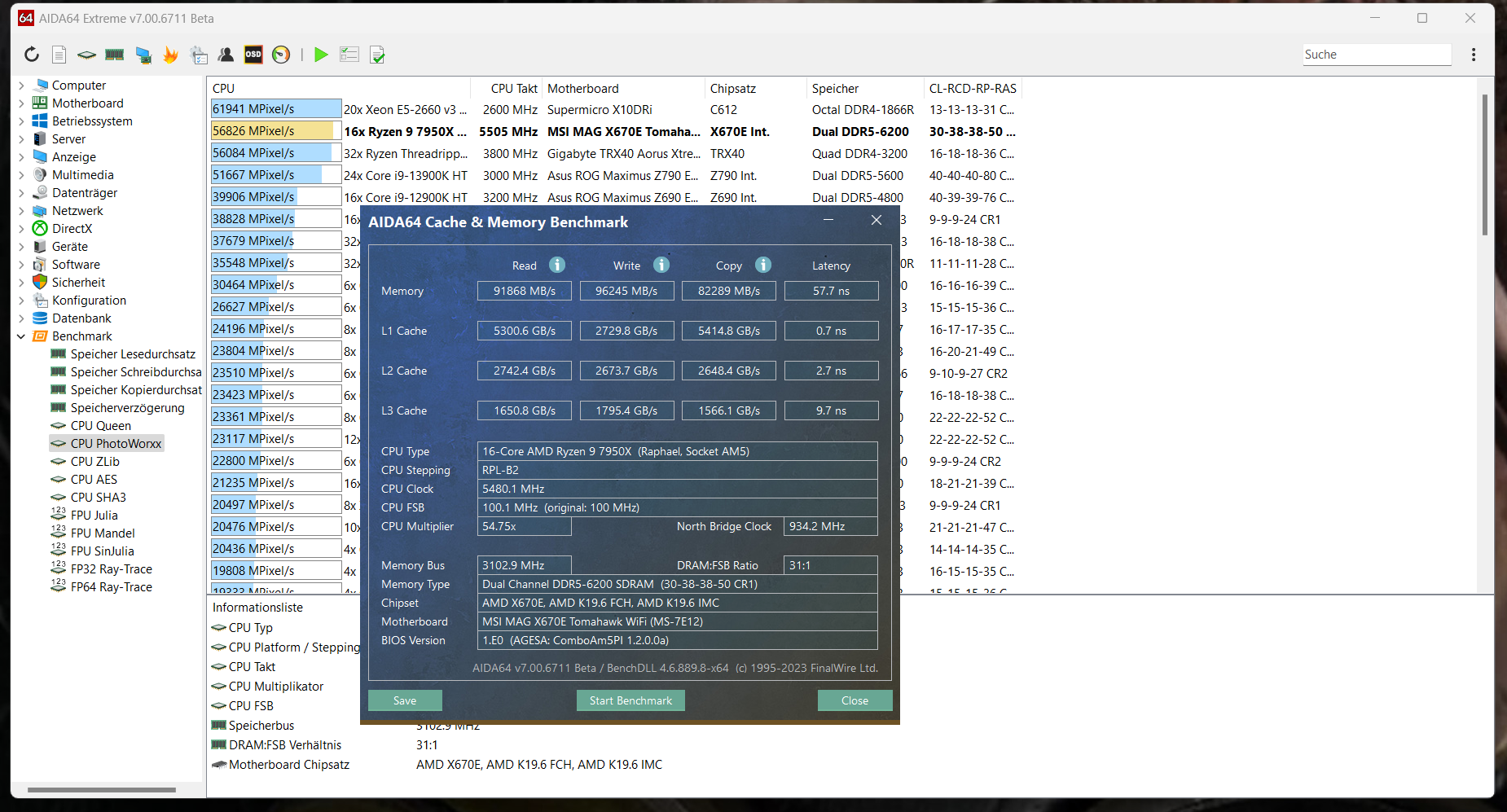Open the Report page icon
Screen dimensions: 1507x812
point(59,55)
